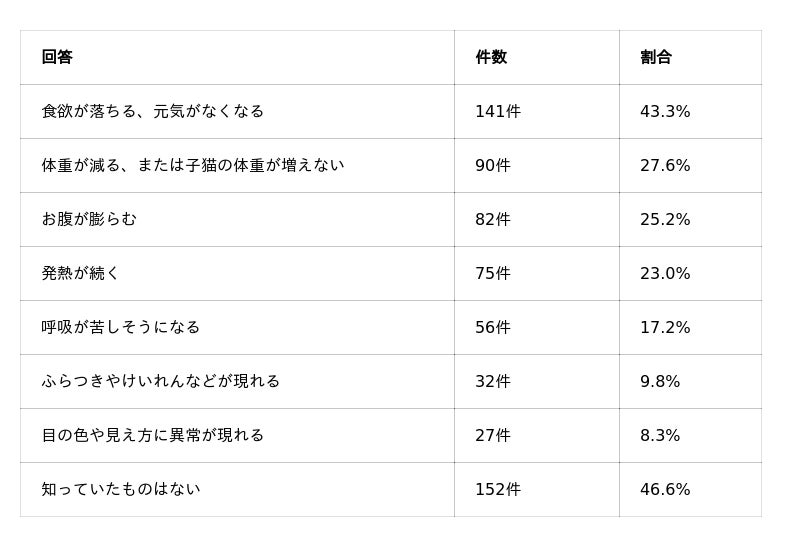Select the 呼吸が苦しそうになる answer cell

pos(120,327)
